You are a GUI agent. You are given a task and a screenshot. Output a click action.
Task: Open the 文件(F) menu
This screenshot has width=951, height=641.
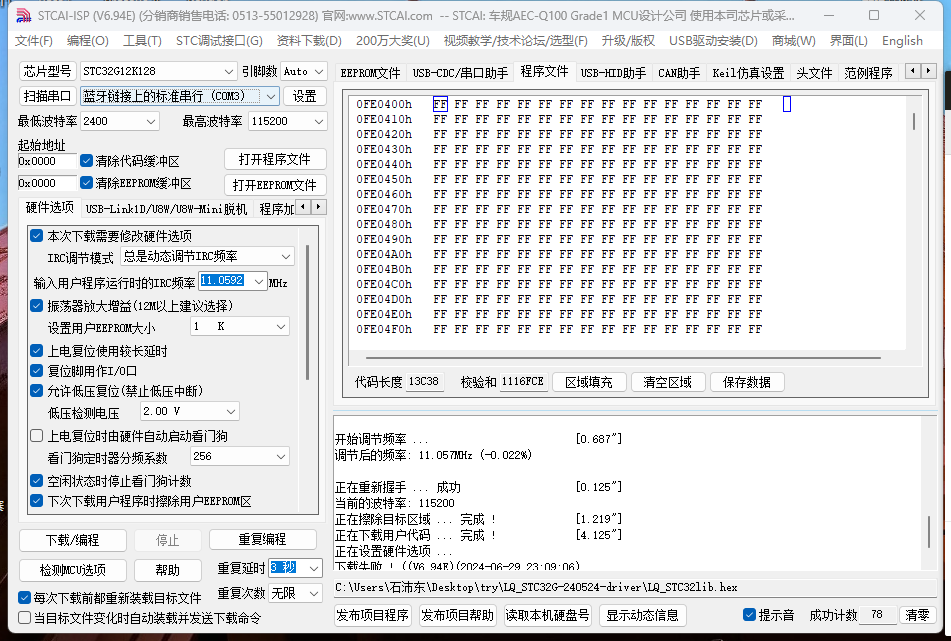click(33, 41)
